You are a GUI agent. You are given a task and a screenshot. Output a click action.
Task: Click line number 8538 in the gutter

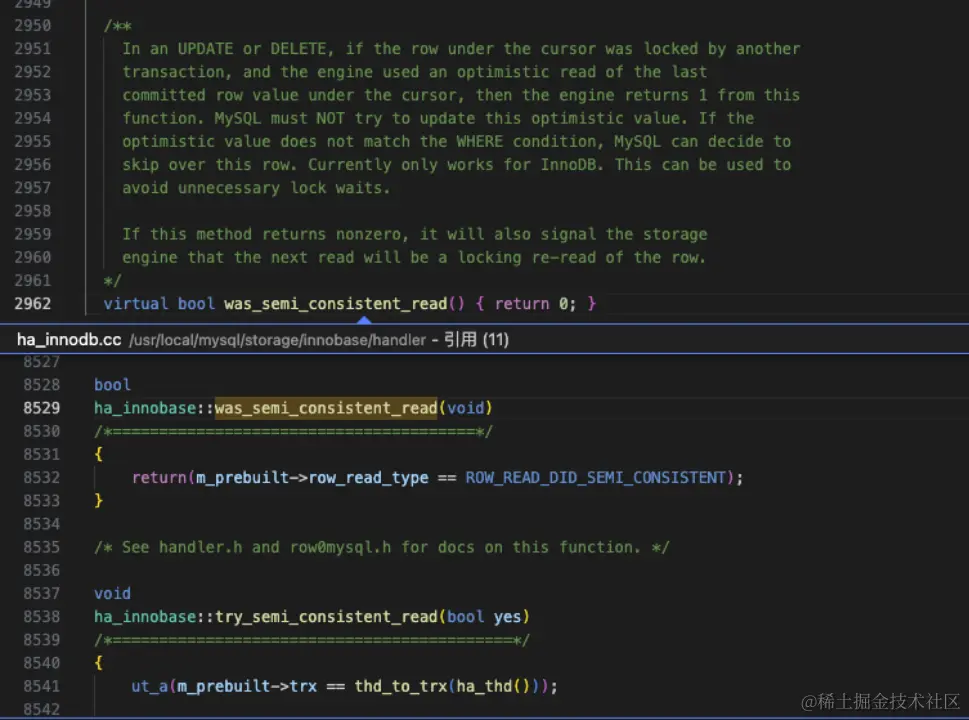click(x=41, y=617)
